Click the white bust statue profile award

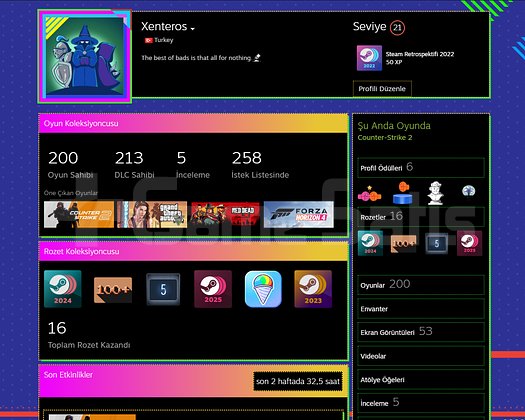tap(436, 193)
